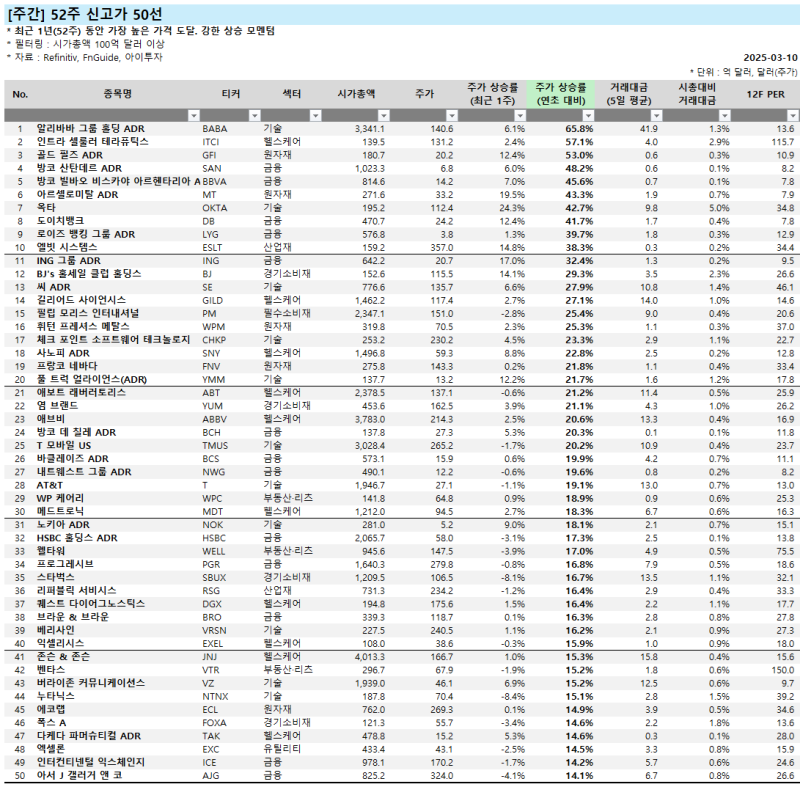This screenshot has height=787, width=800.
Task: Open the 종목명 column filter dropdown
Action: pyautogui.click(x=193, y=115)
